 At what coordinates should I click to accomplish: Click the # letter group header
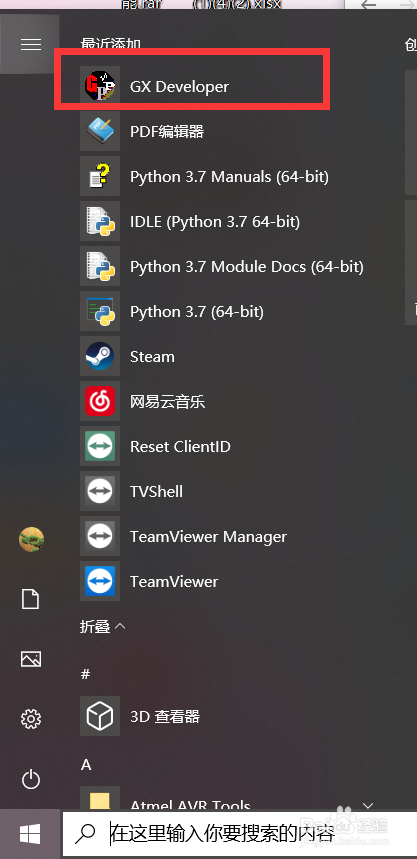click(x=85, y=674)
